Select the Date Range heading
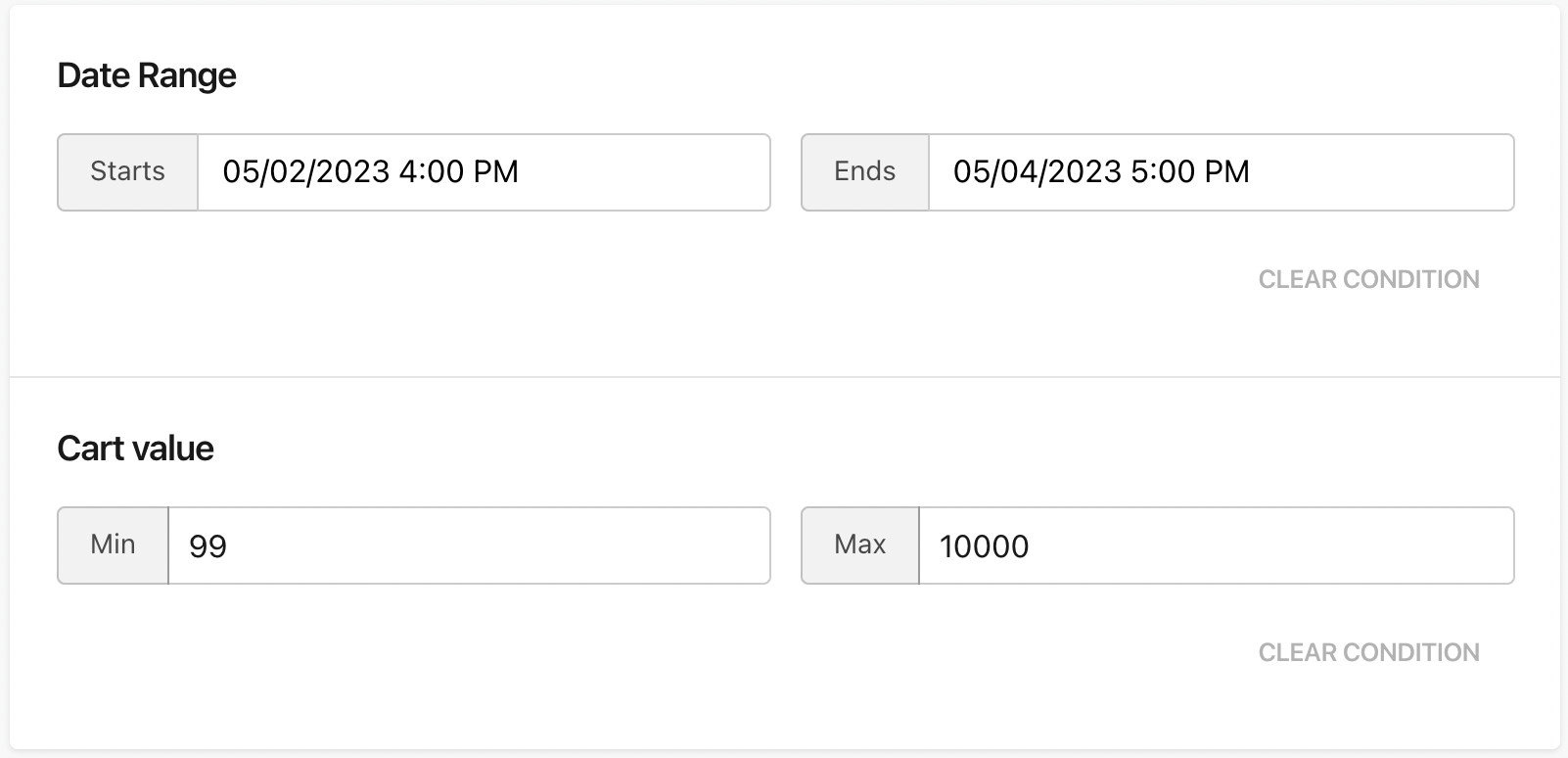This screenshot has height=758, width=1568. pyautogui.click(x=147, y=75)
